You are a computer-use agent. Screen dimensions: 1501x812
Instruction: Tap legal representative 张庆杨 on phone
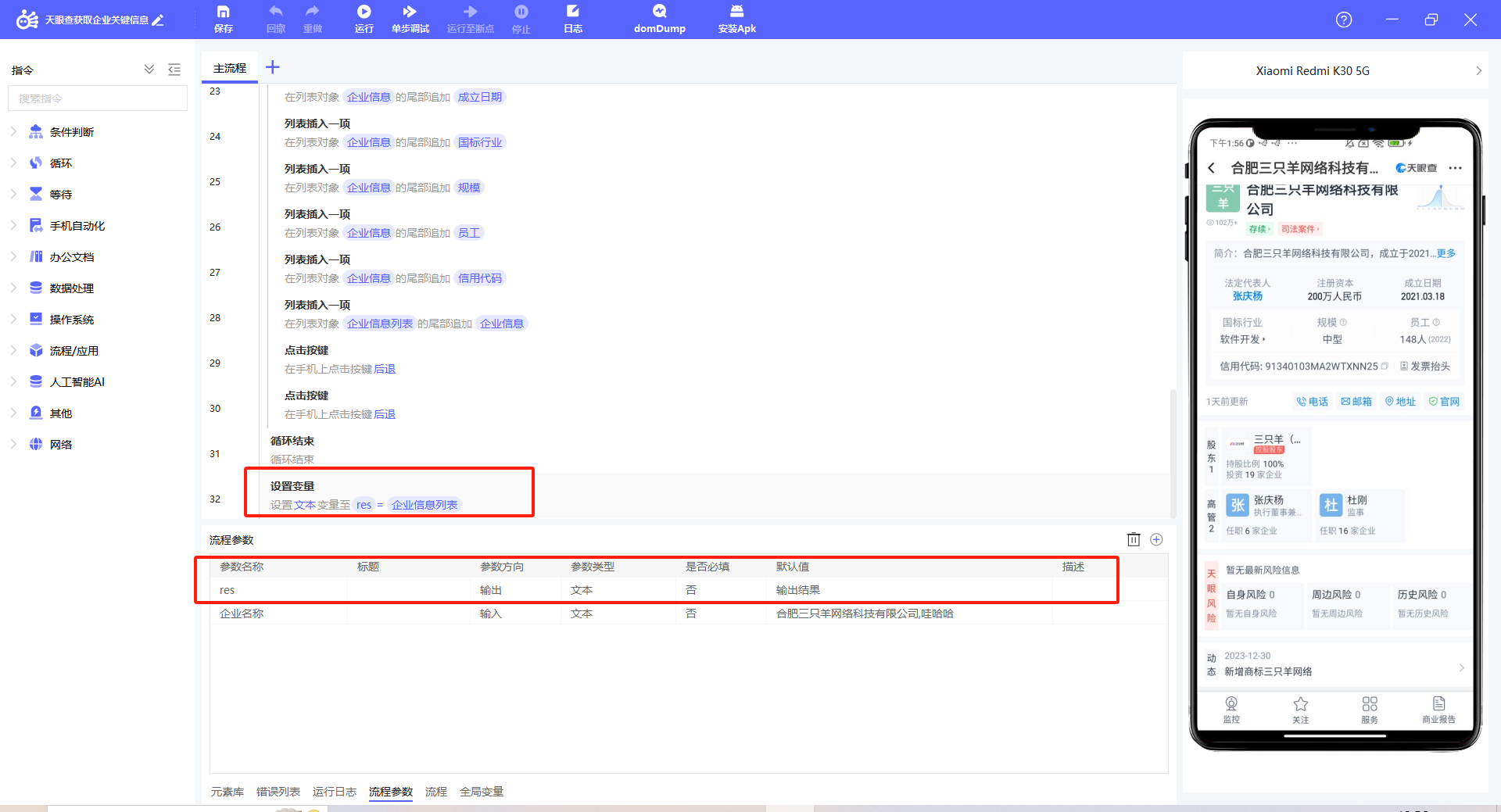[x=1248, y=296]
